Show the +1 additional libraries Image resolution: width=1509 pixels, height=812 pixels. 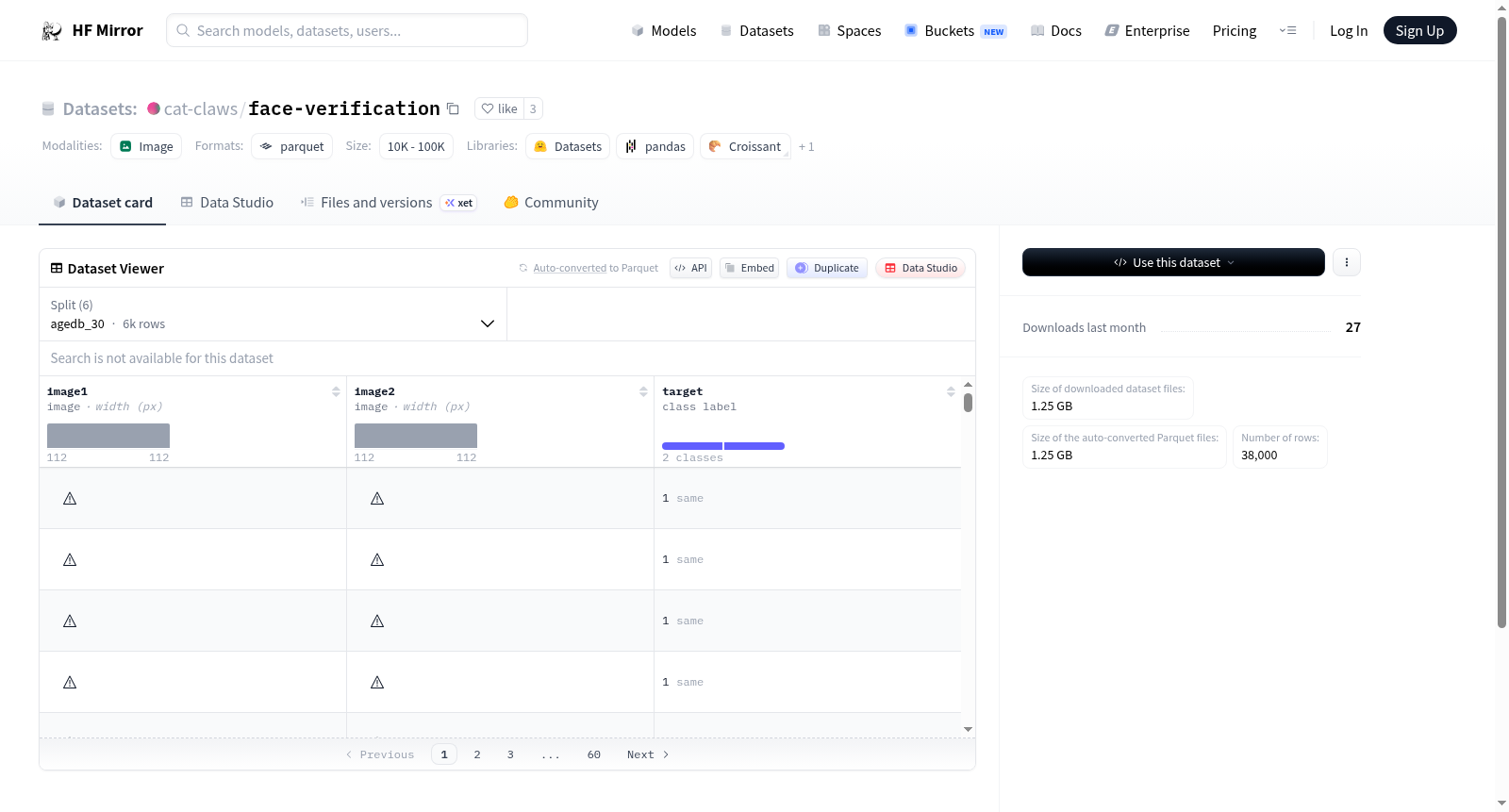click(x=806, y=146)
